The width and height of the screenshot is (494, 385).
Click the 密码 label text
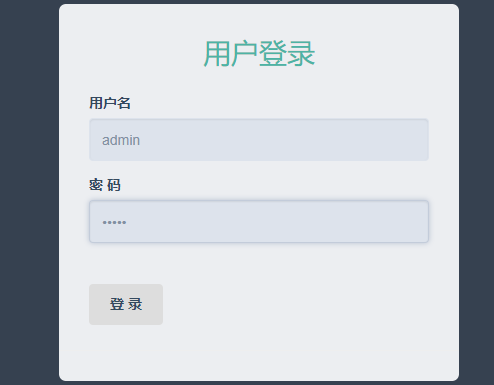click(x=105, y=185)
